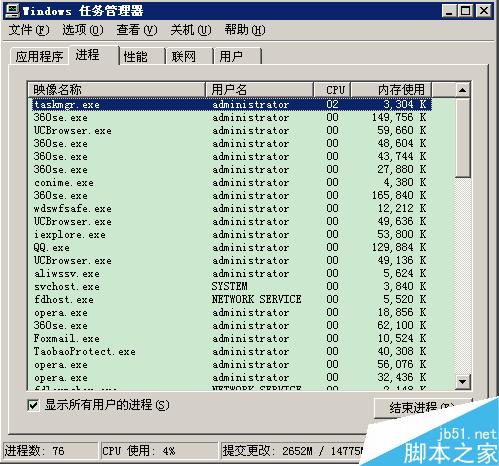
Task: Open the 查看(V) menu
Action: 137,30
